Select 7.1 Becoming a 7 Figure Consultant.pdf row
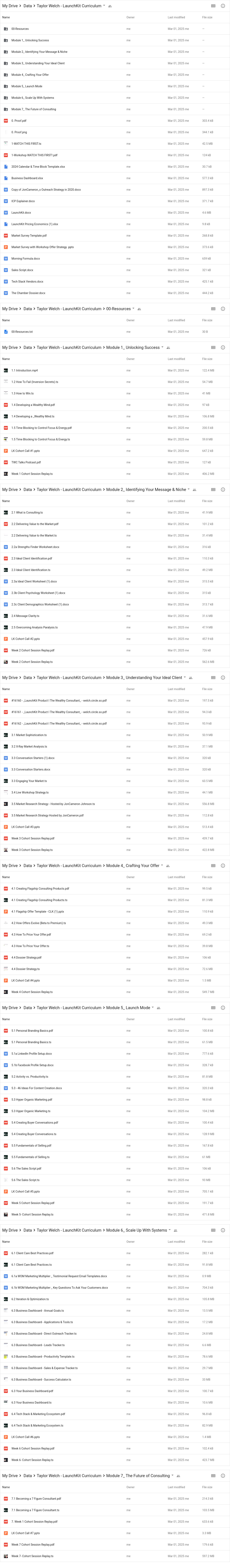The height and width of the screenshot is (1568, 230). tap(115, 1499)
